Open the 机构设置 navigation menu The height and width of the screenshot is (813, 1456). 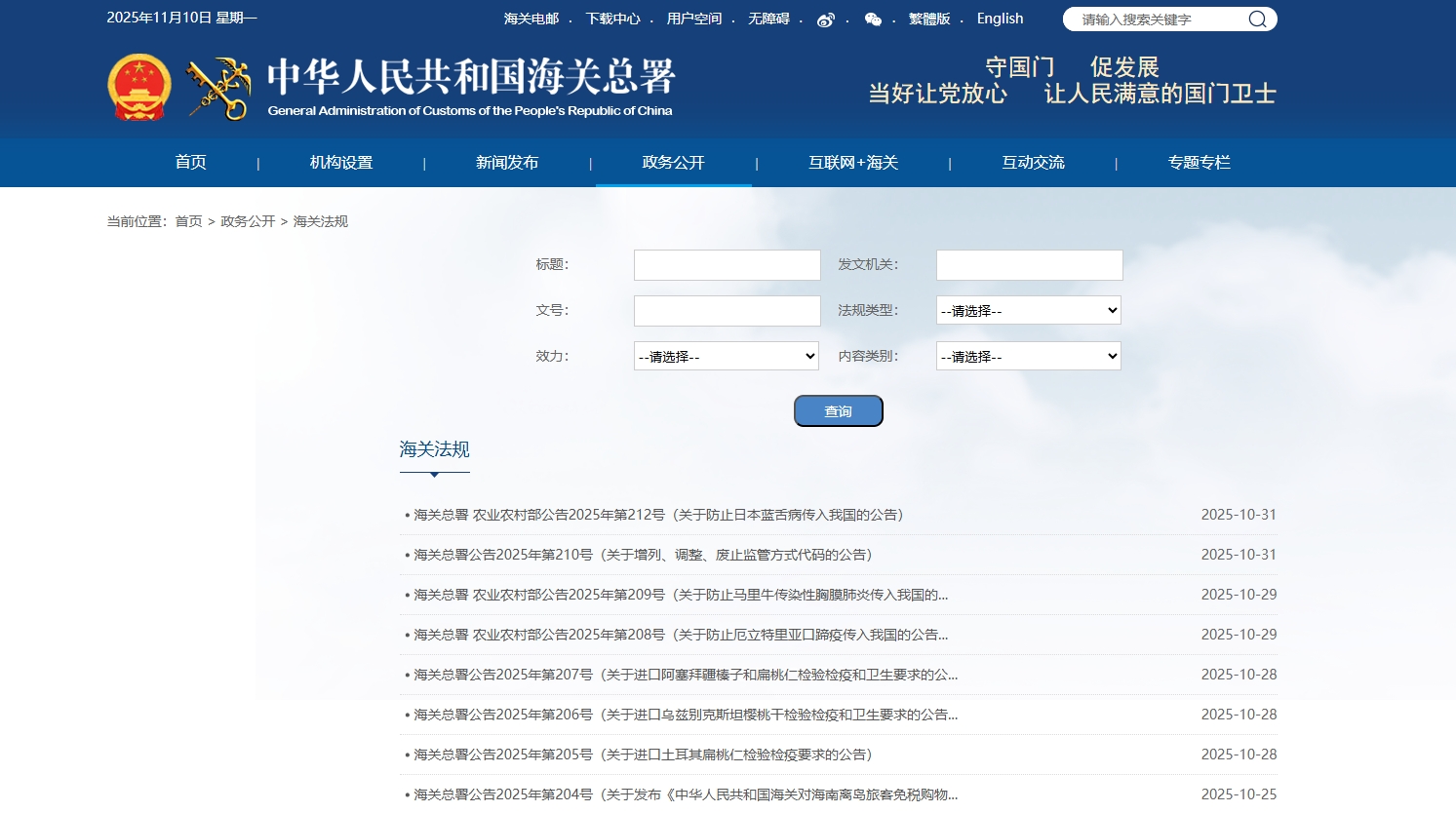point(341,163)
